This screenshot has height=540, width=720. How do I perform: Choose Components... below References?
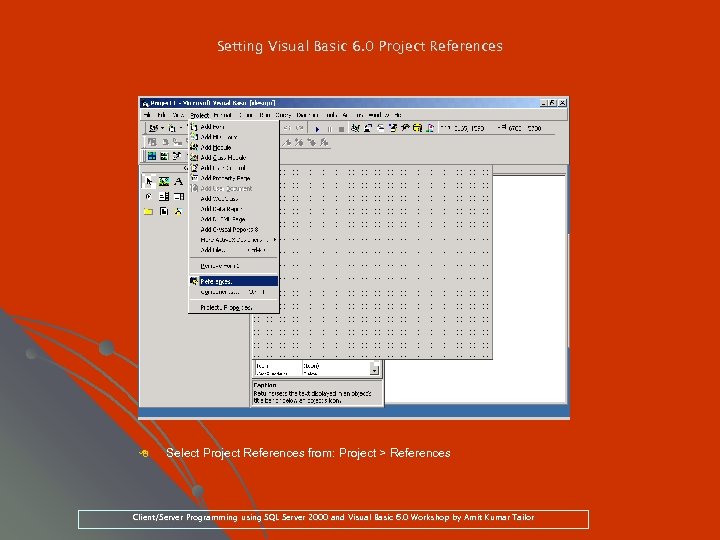point(233,292)
